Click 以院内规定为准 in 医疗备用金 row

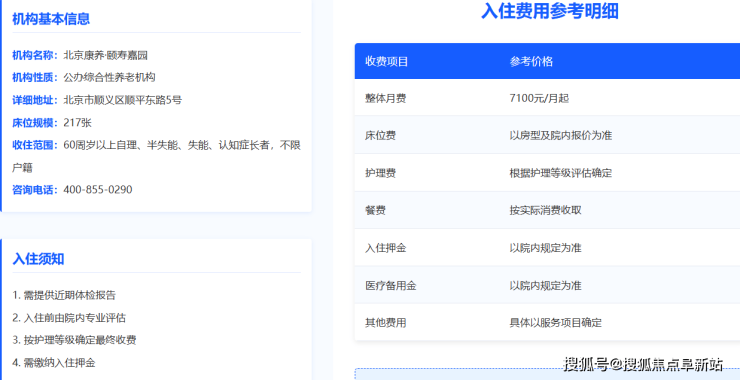pyautogui.click(x=545, y=286)
